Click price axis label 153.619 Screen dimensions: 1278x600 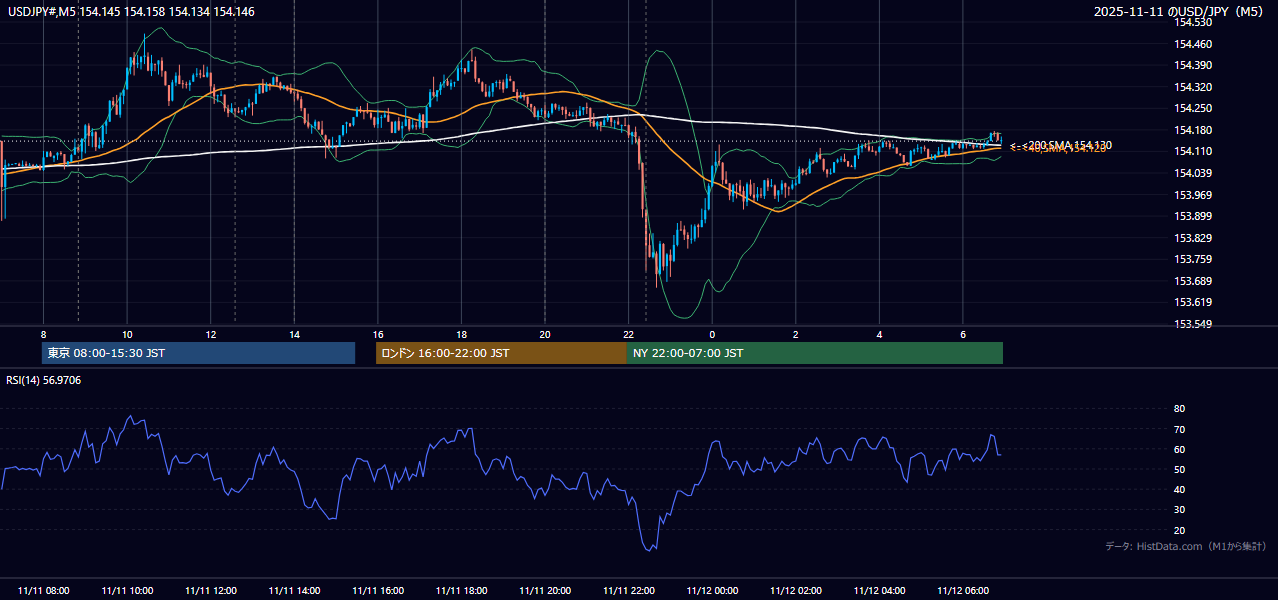pos(1193,302)
